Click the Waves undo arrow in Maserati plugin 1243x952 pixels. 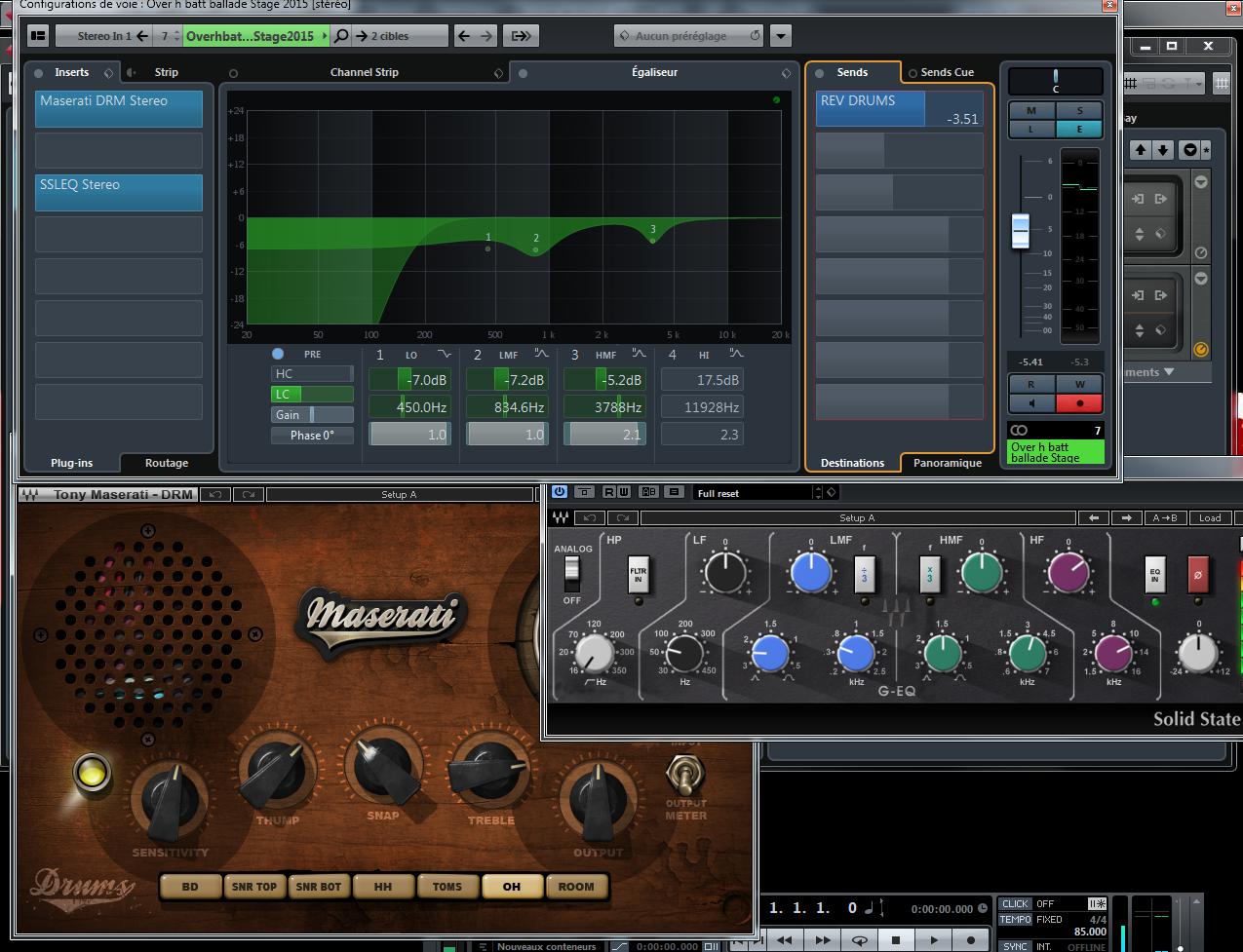(x=214, y=494)
